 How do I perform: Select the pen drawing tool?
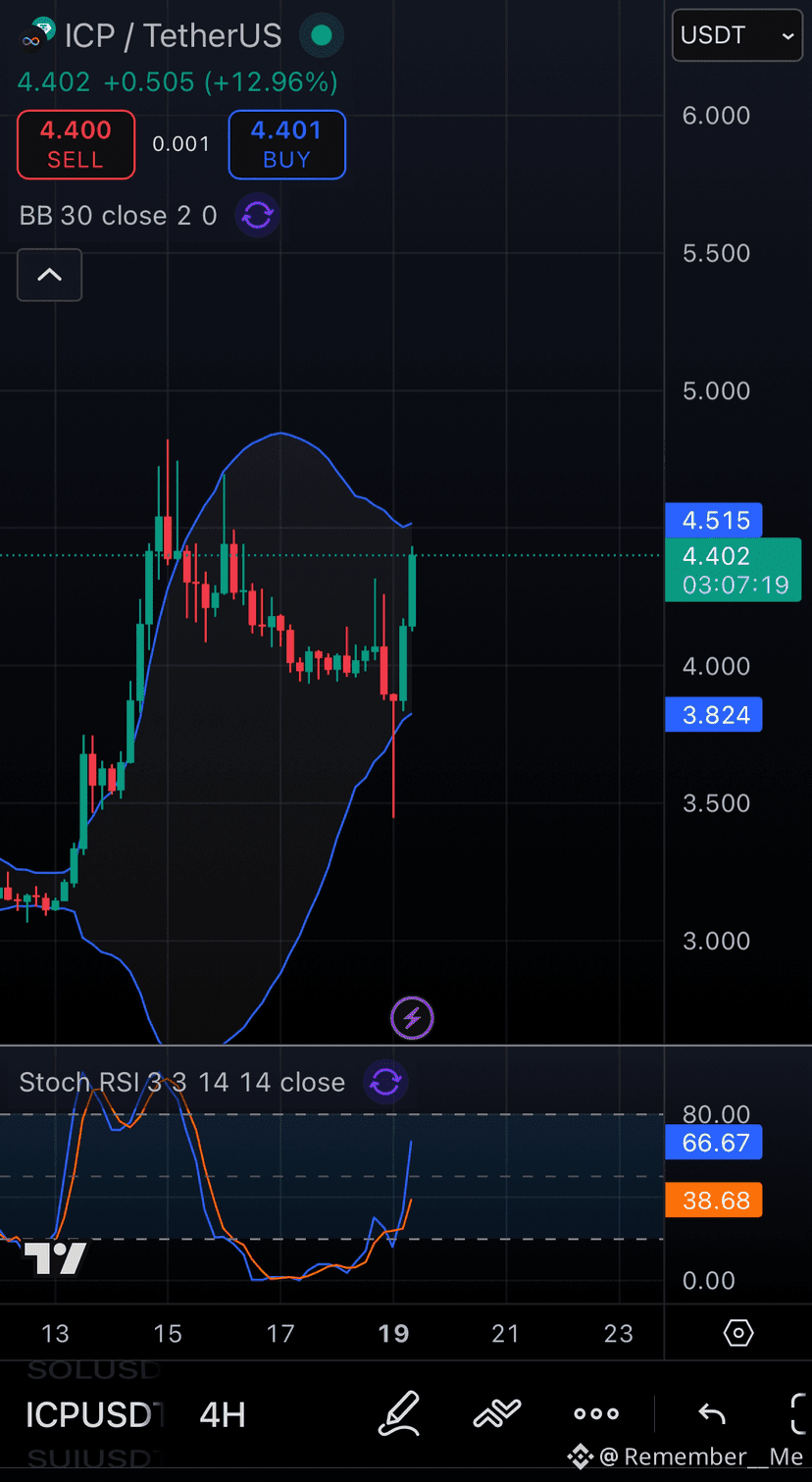pos(399,1413)
